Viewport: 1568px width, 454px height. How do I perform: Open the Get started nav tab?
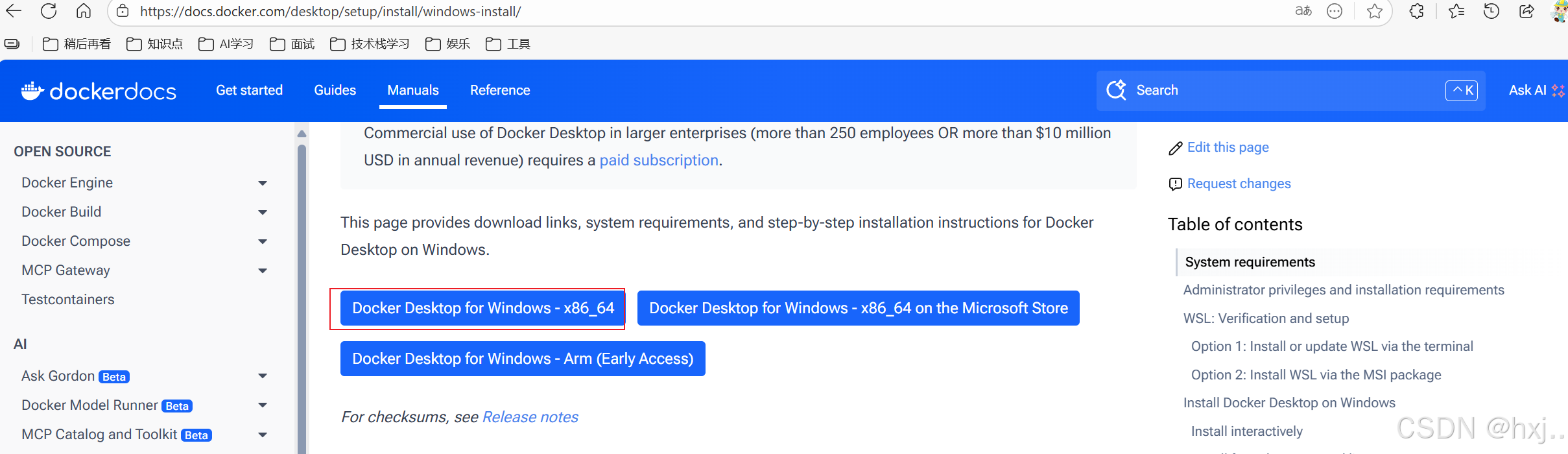pos(249,90)
